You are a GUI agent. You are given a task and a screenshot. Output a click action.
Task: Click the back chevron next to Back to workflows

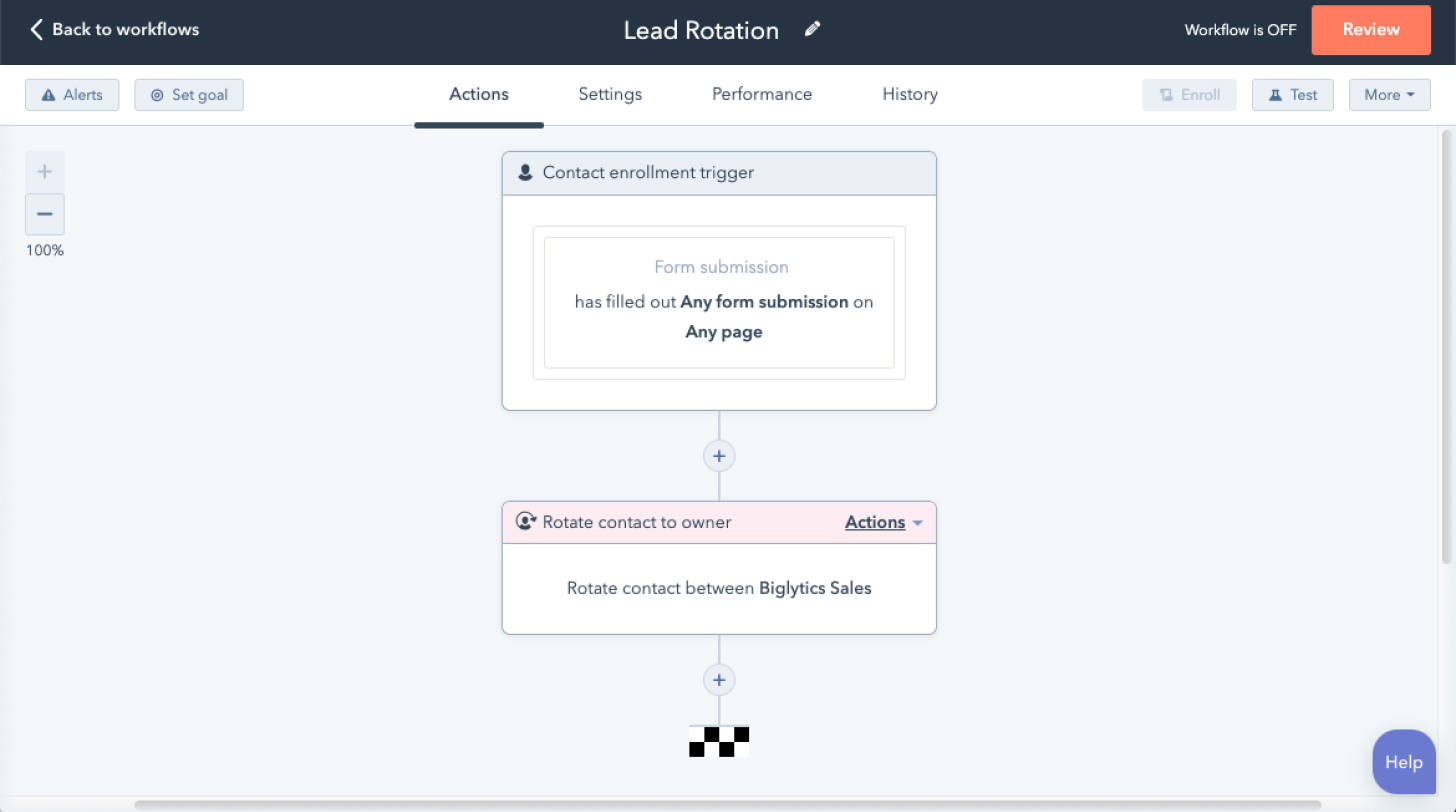tap(36, 29)
